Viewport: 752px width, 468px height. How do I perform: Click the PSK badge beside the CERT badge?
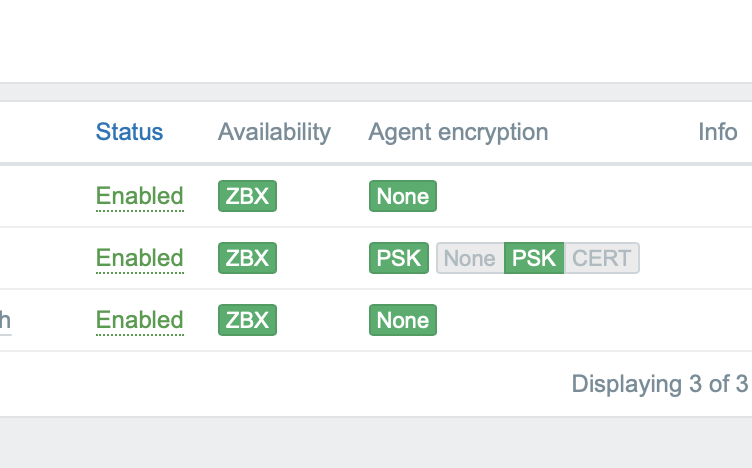534,258
